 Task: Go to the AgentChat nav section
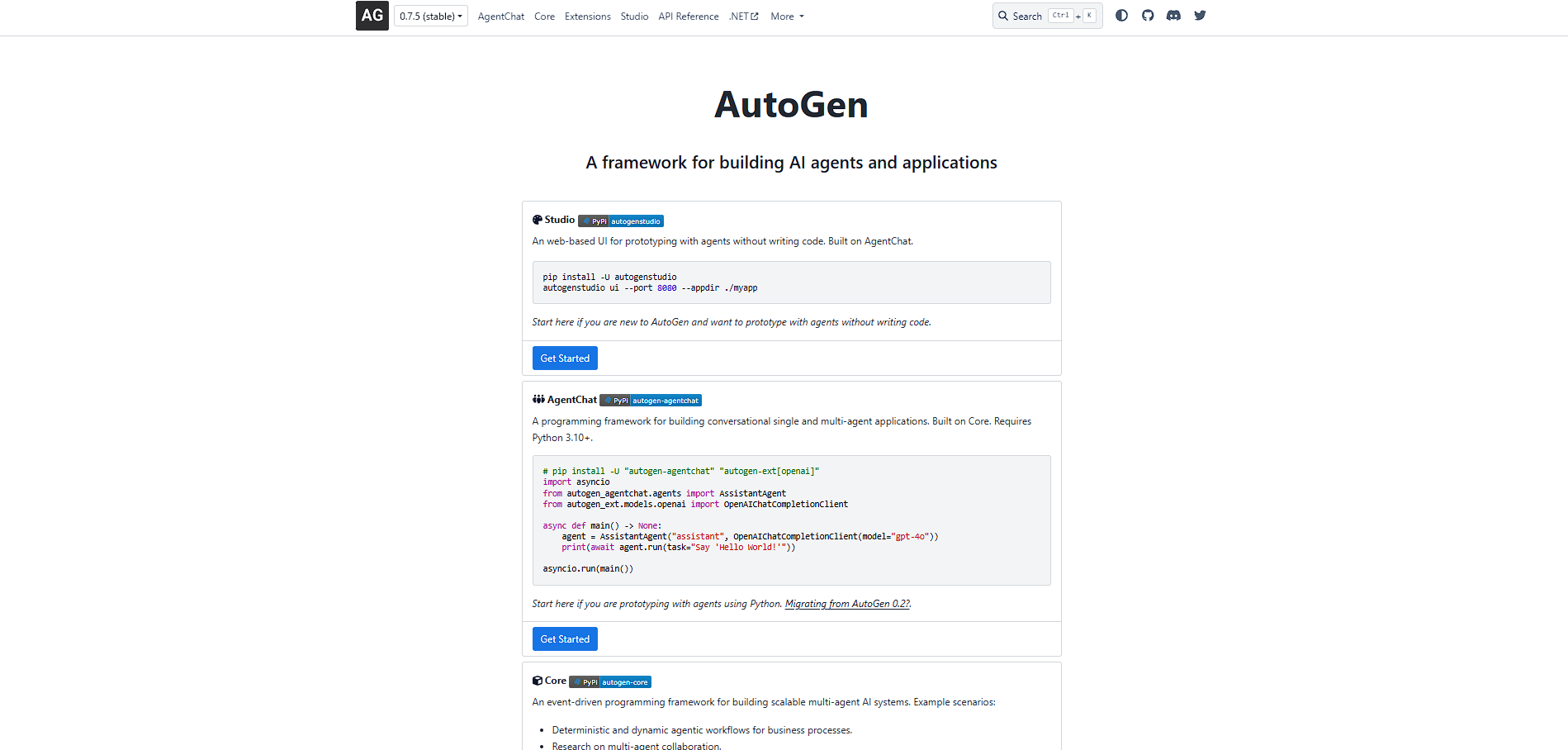click(500, 16)
